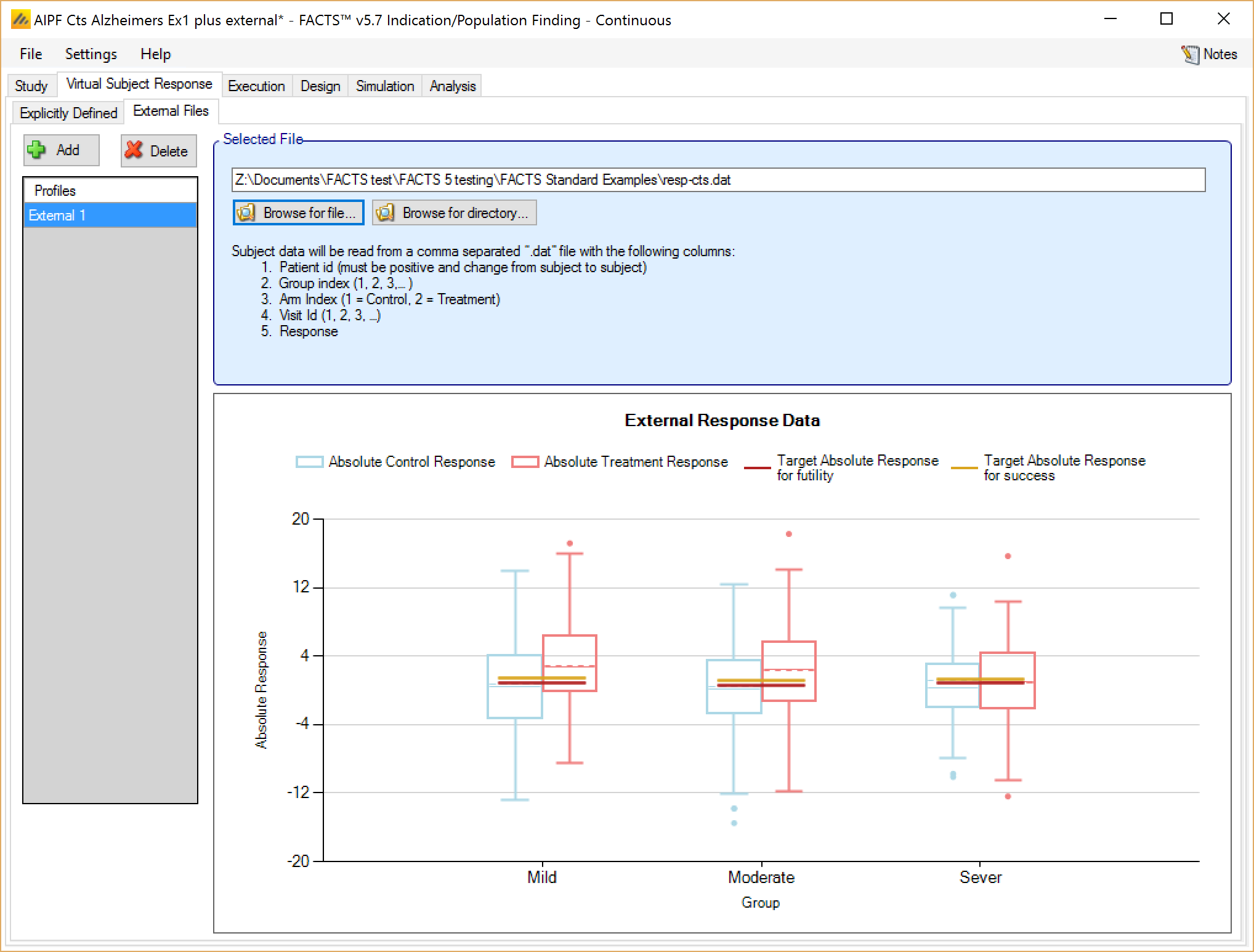Click the Absolute Treatment Response legend swatch
1254x952 pixels.
[525, 462]
